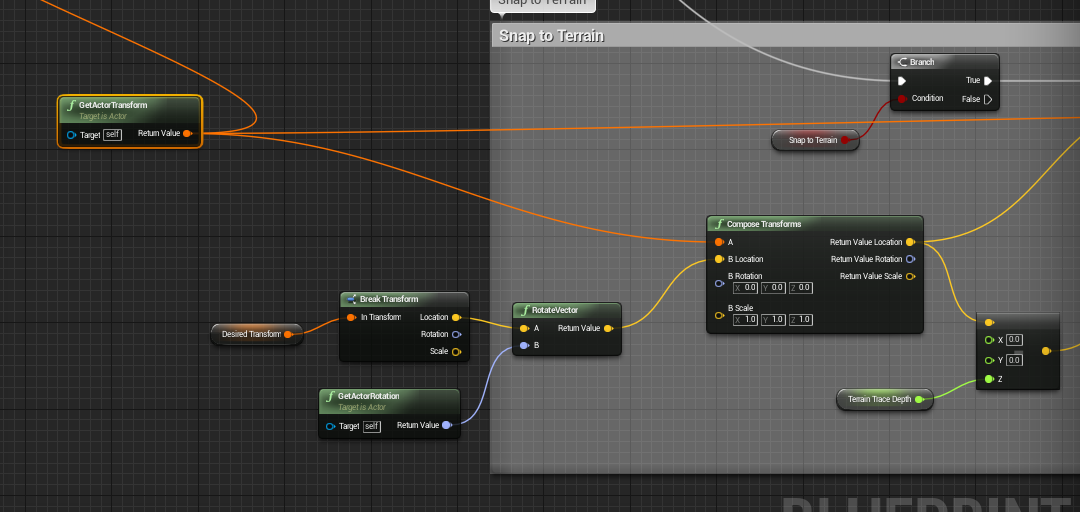This screenshot has height=512, width=1080.
Task: Click RotateVector A input pin
Action: click(524, 328)
